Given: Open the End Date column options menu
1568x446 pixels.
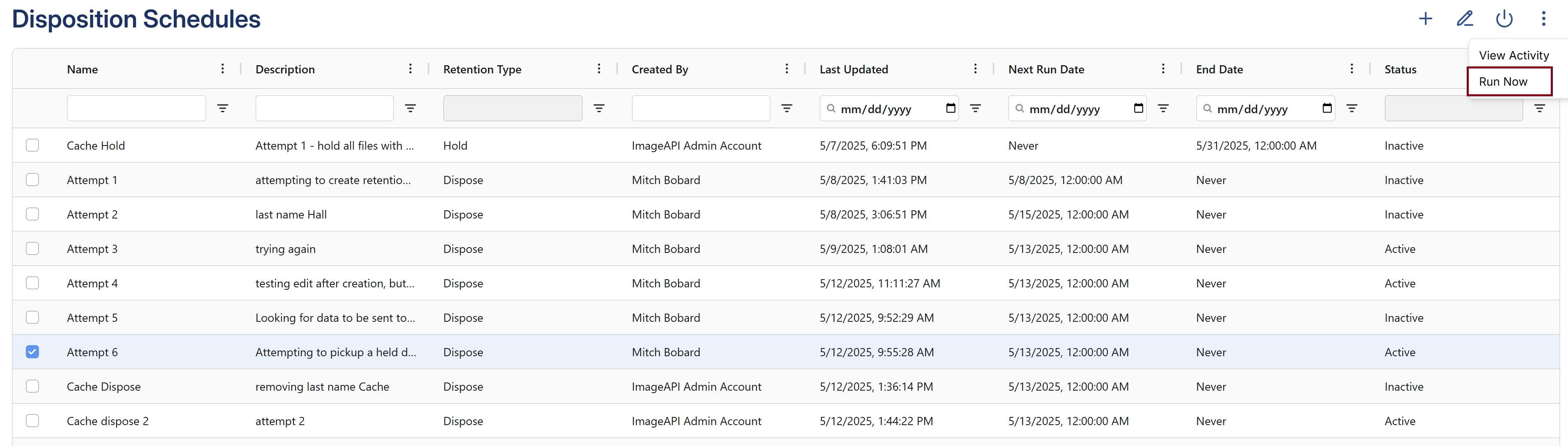Looking at the screenshot, I should pos(1351,69).
